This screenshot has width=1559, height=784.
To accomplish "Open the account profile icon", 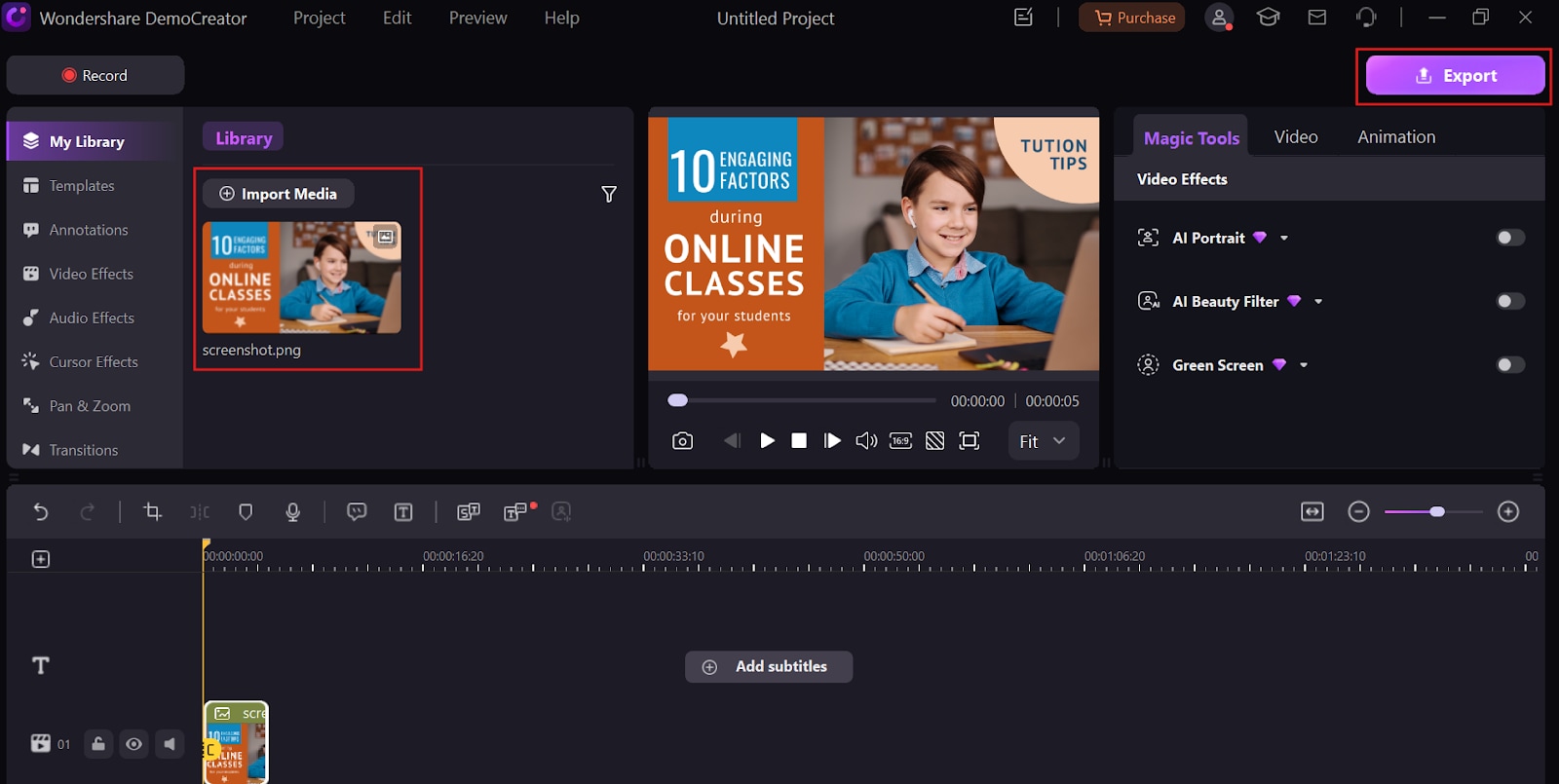I will coord(1219,18).
